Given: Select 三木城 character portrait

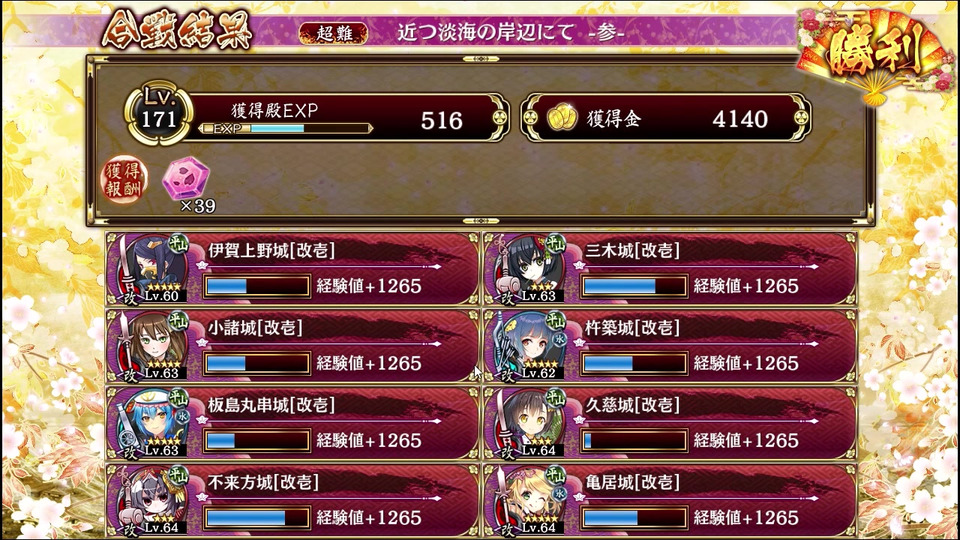Looking at the screenshot, I should pyautogui.click(x=529, y=269).
